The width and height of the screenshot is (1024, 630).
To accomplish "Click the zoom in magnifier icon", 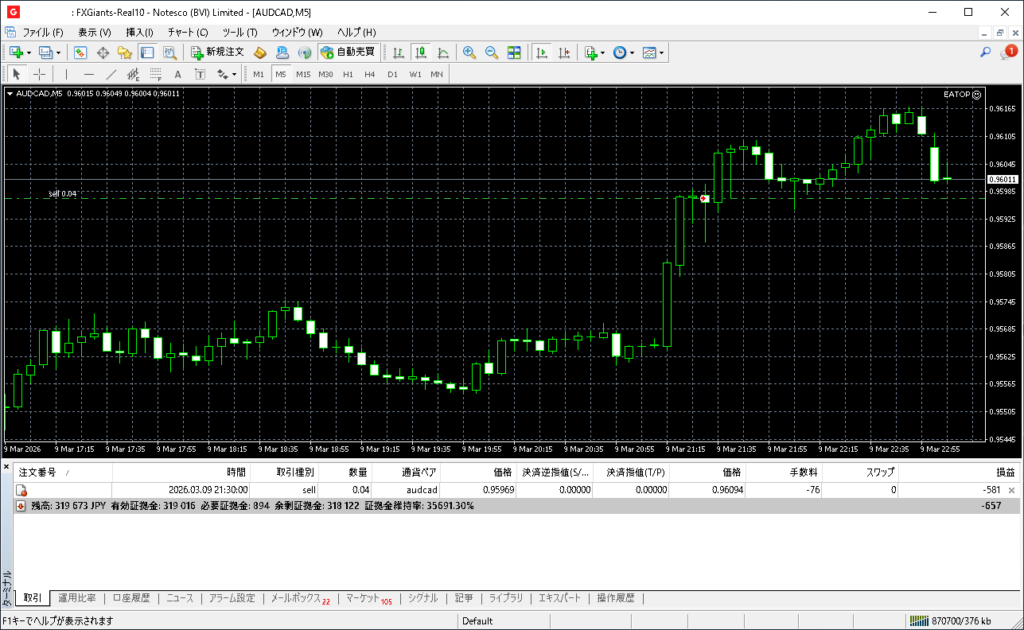I will coord(469,52).
